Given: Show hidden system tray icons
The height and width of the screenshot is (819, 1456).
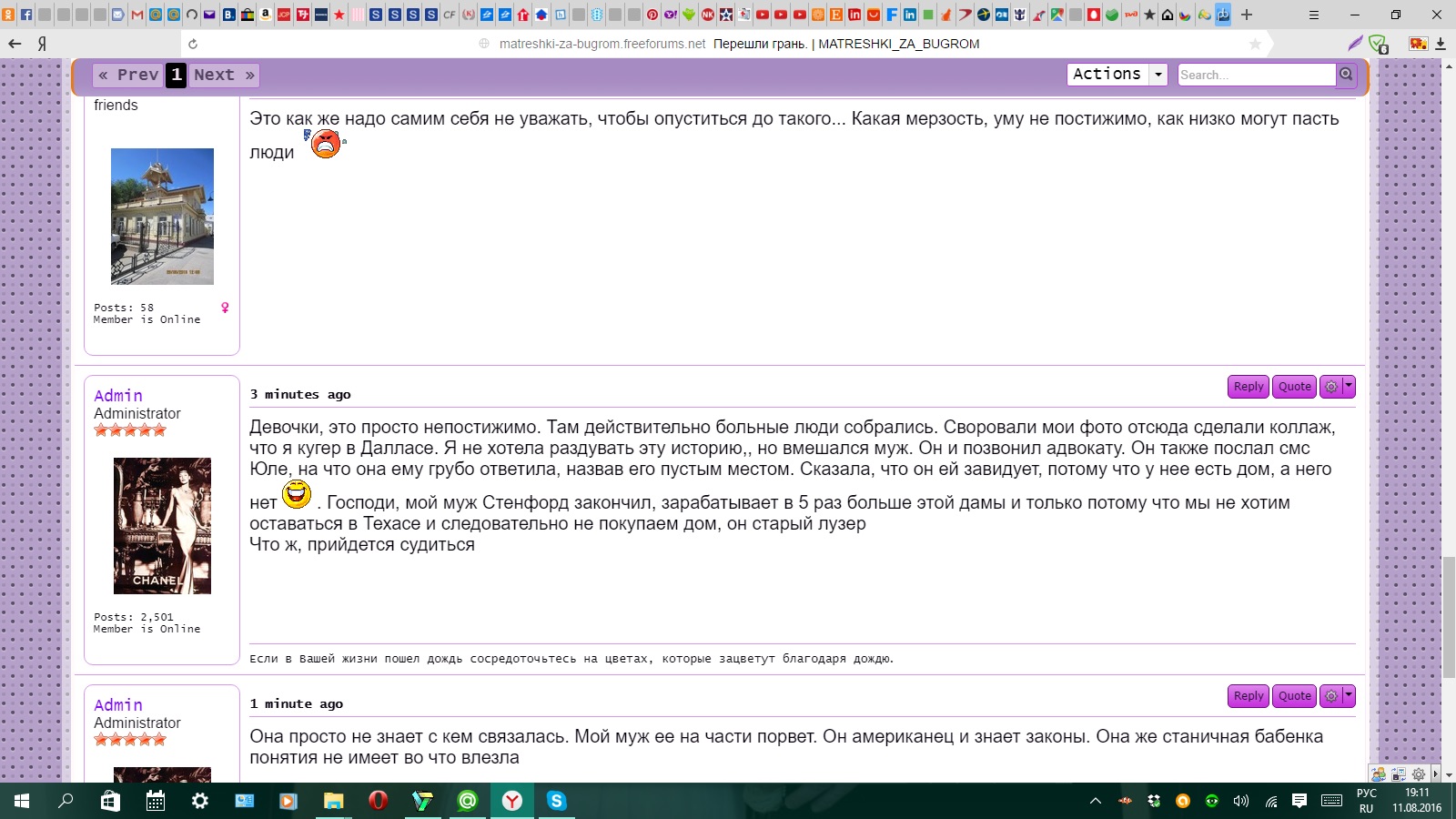Looking at the screenshot, I should (1096, 801).
